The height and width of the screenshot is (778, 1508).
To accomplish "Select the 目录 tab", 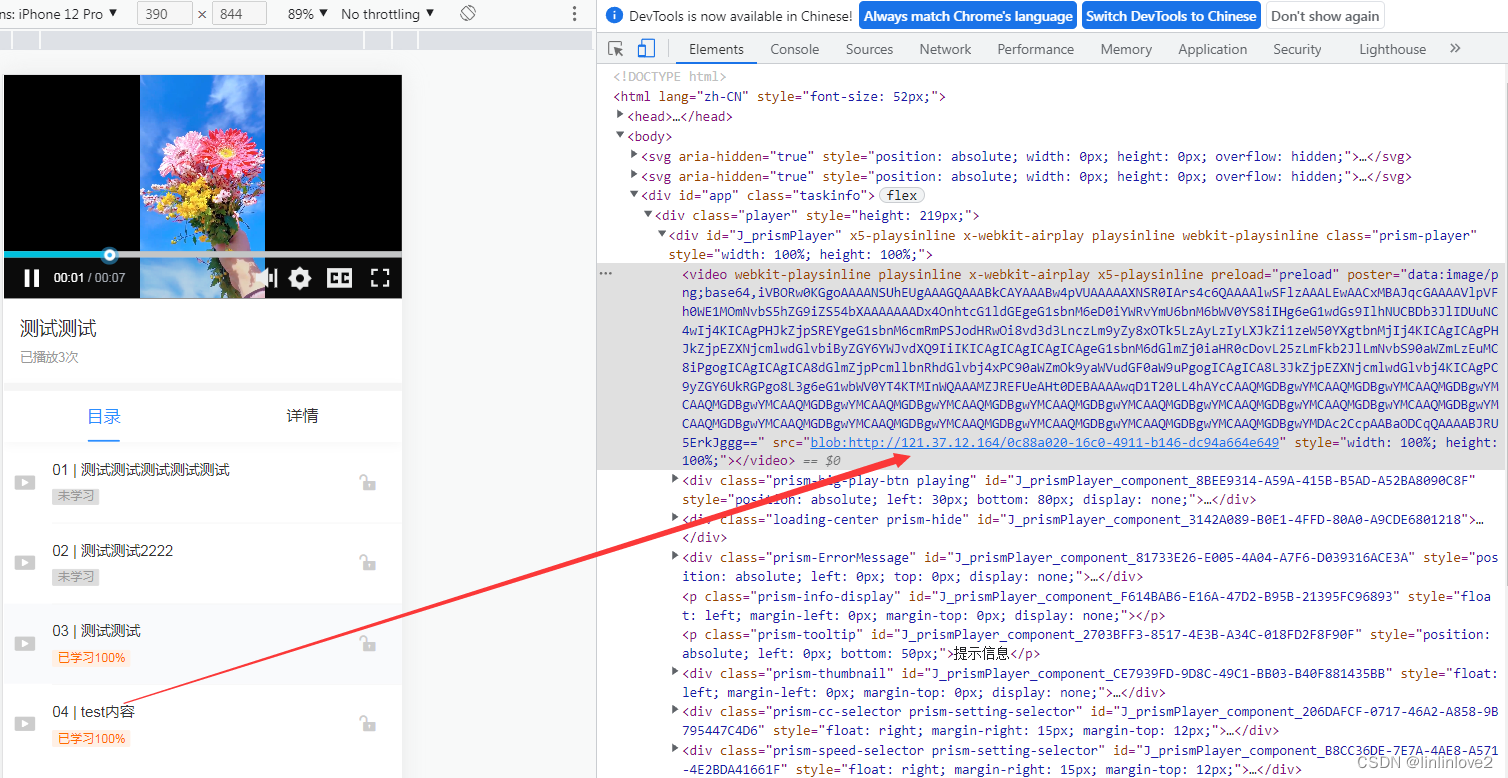I will tap(104, 417).
